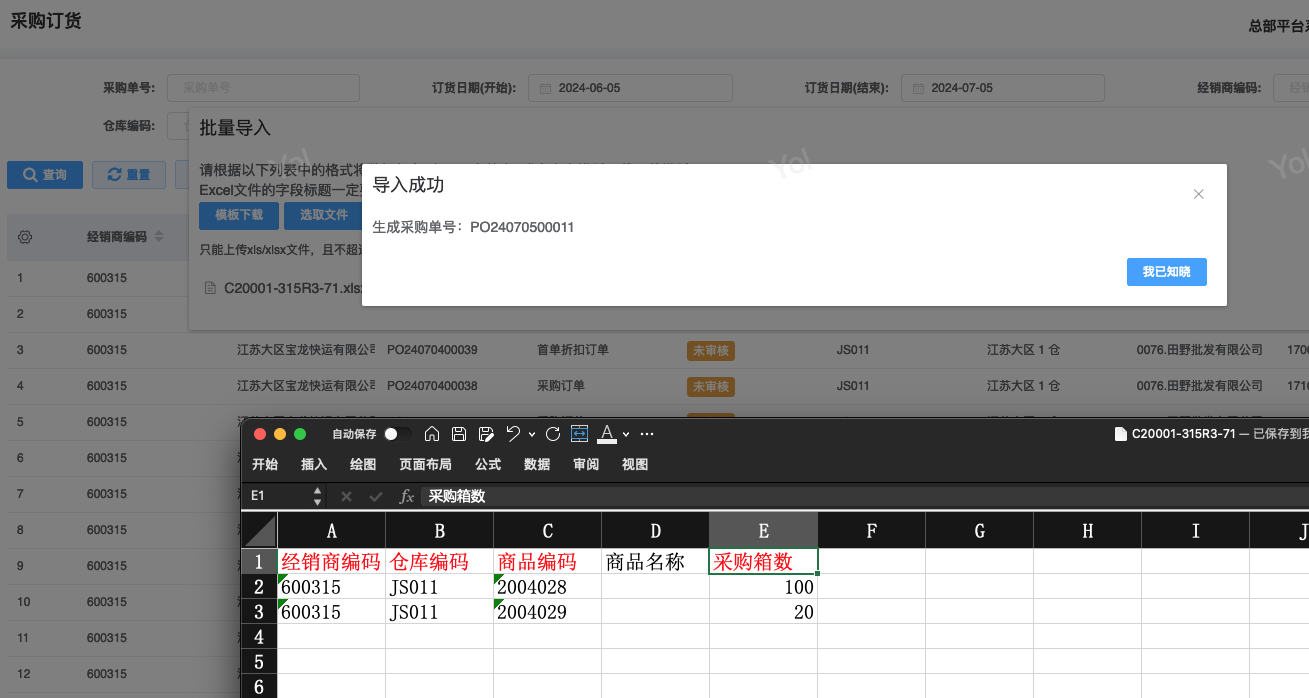Click the save icon in Excel toolbar
Image resolution: width=1309 pixels, height=698 pixels.
tap(459, 434)
